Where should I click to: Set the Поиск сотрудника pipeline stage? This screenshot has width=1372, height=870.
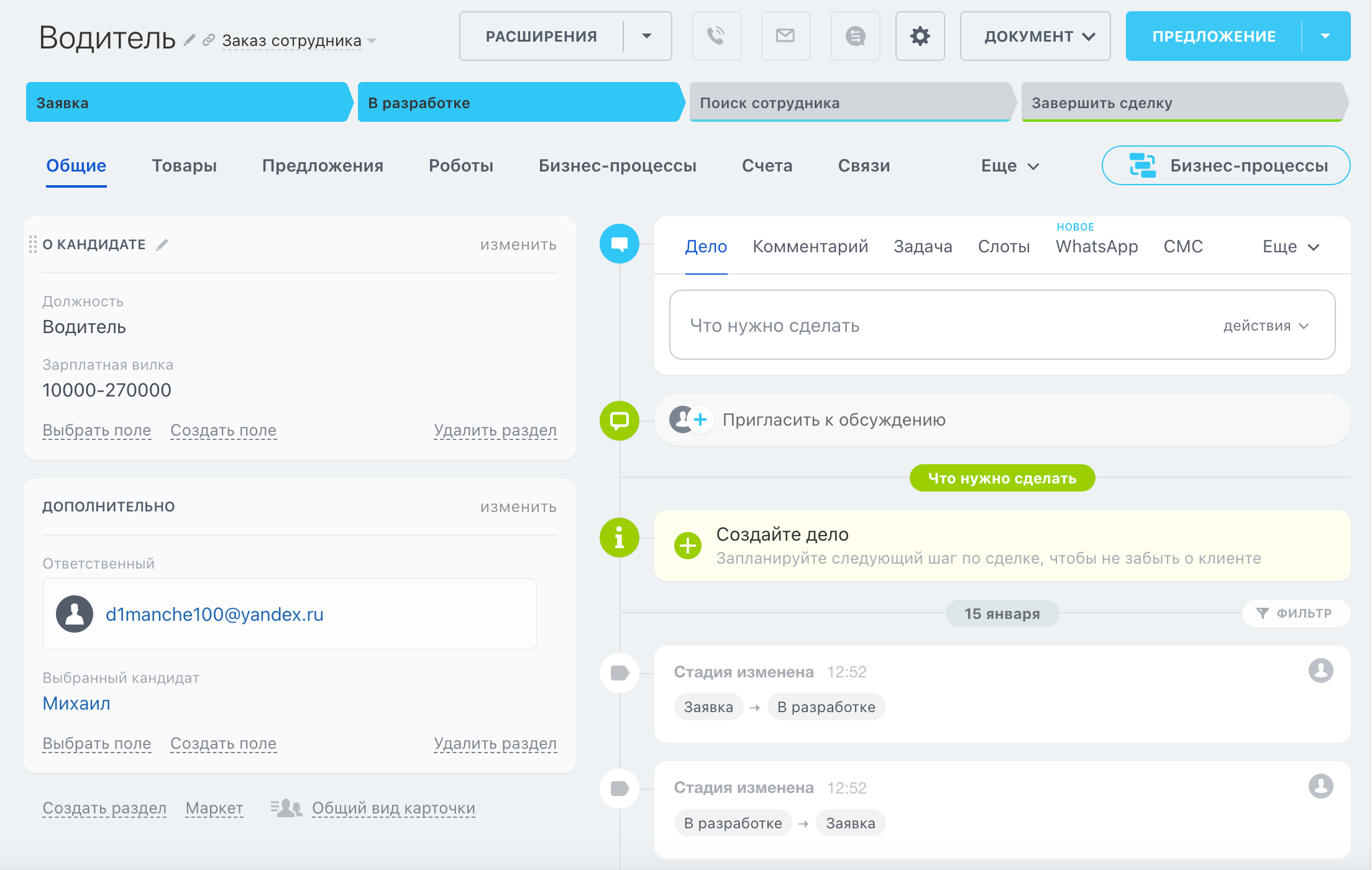pos(850,103)
